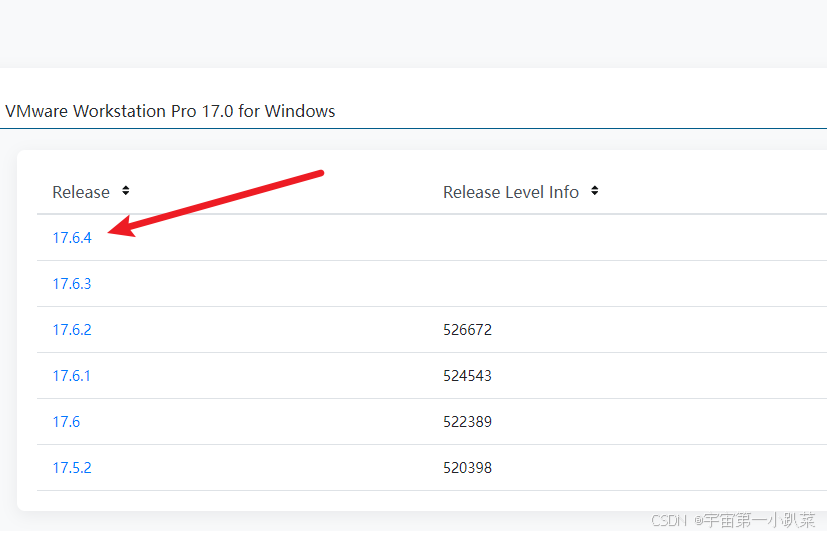Select the 520398 release level value
The height and width of the screenshot is (536, 827).
[467, 467]
